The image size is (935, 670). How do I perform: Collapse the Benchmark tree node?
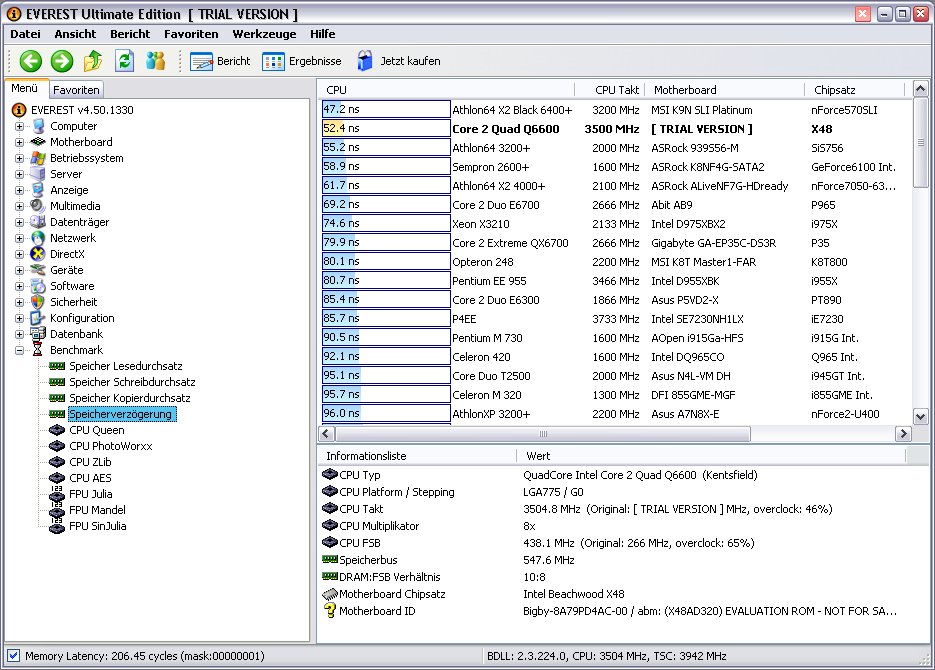(20, 350)
